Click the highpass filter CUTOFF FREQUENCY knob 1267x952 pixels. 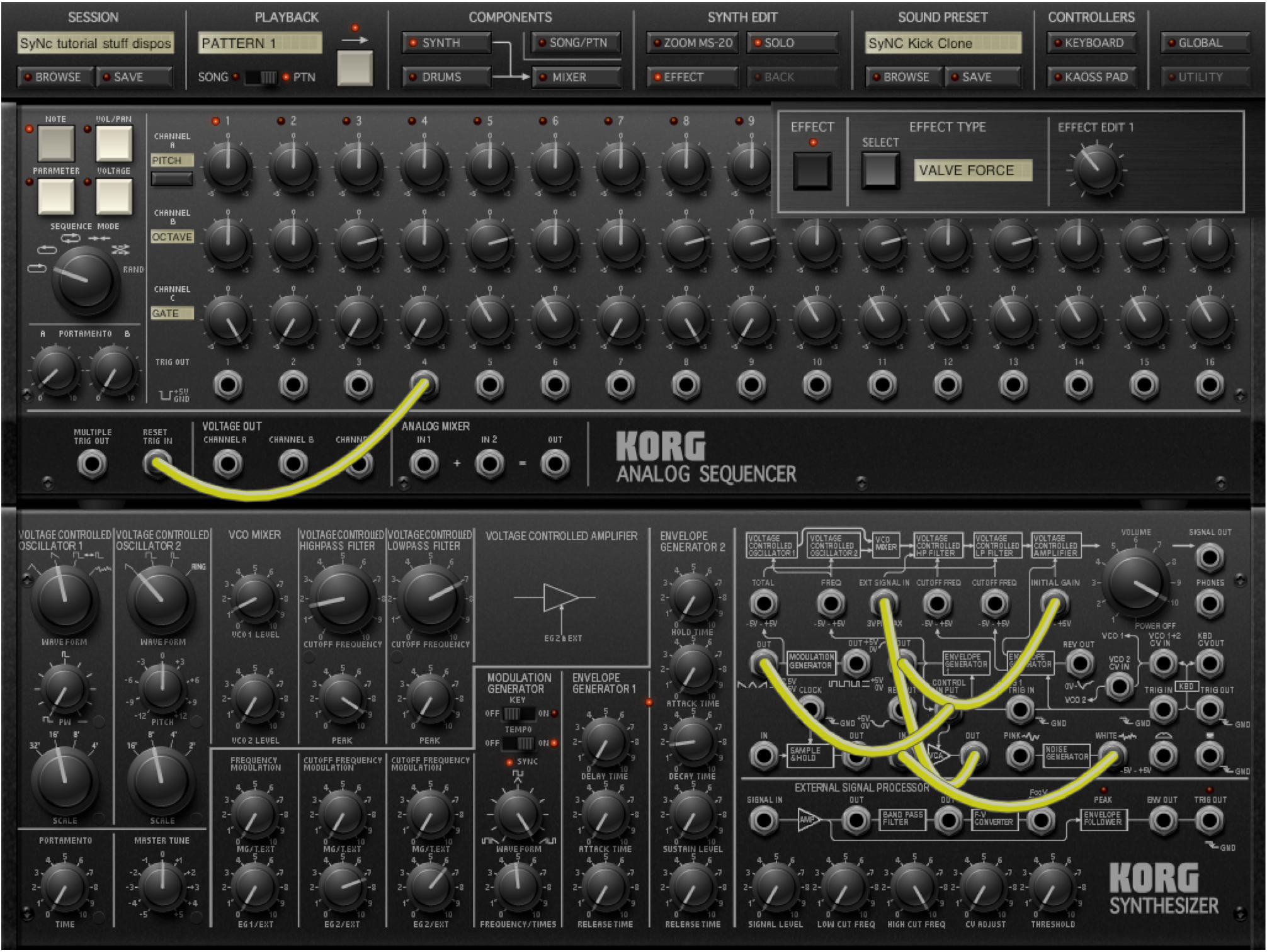[x=342, y=599]
